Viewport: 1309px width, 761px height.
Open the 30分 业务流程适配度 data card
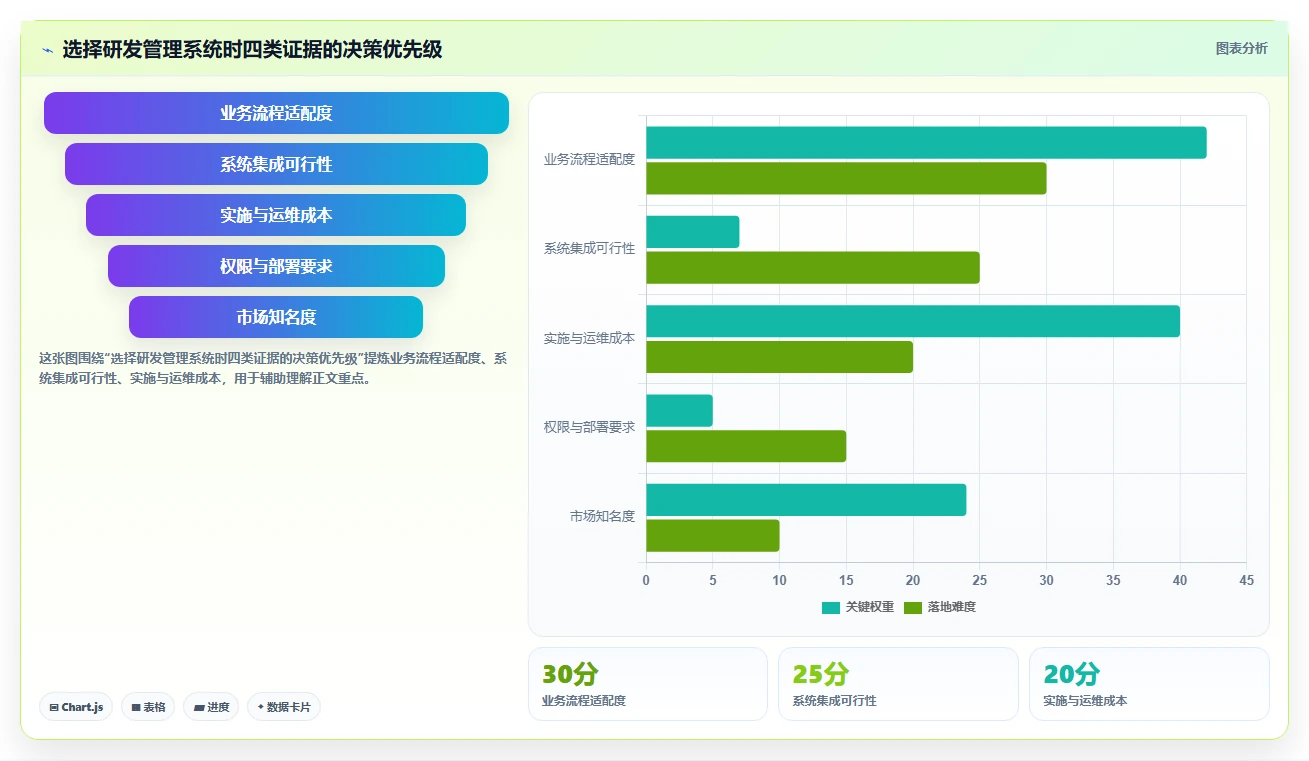648,684
